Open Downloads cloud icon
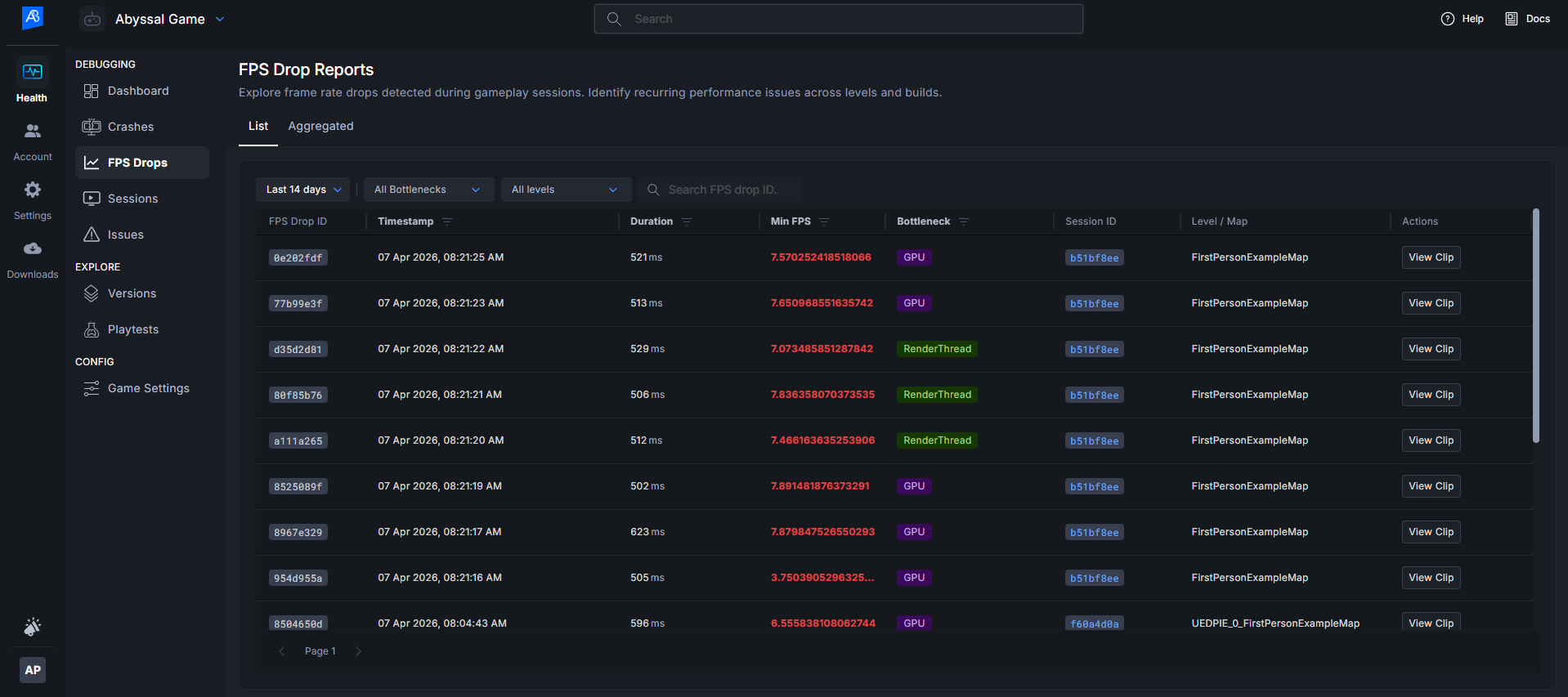 32,249
